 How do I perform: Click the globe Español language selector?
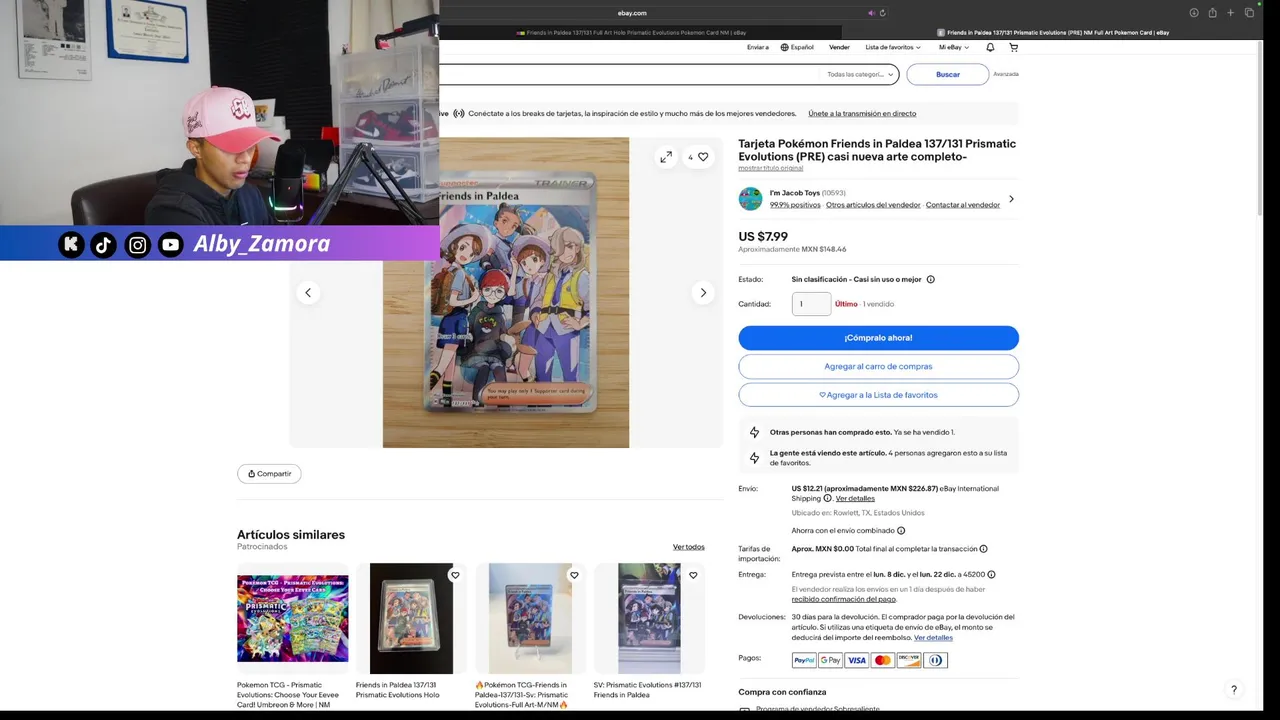tap(797, 47)
